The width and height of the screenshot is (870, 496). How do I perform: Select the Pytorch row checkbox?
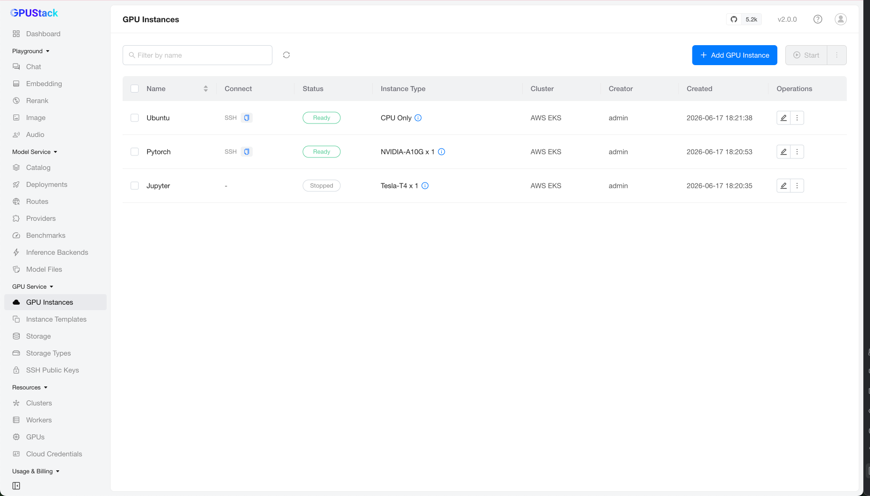pyautogui.click(x=134, y=151)
